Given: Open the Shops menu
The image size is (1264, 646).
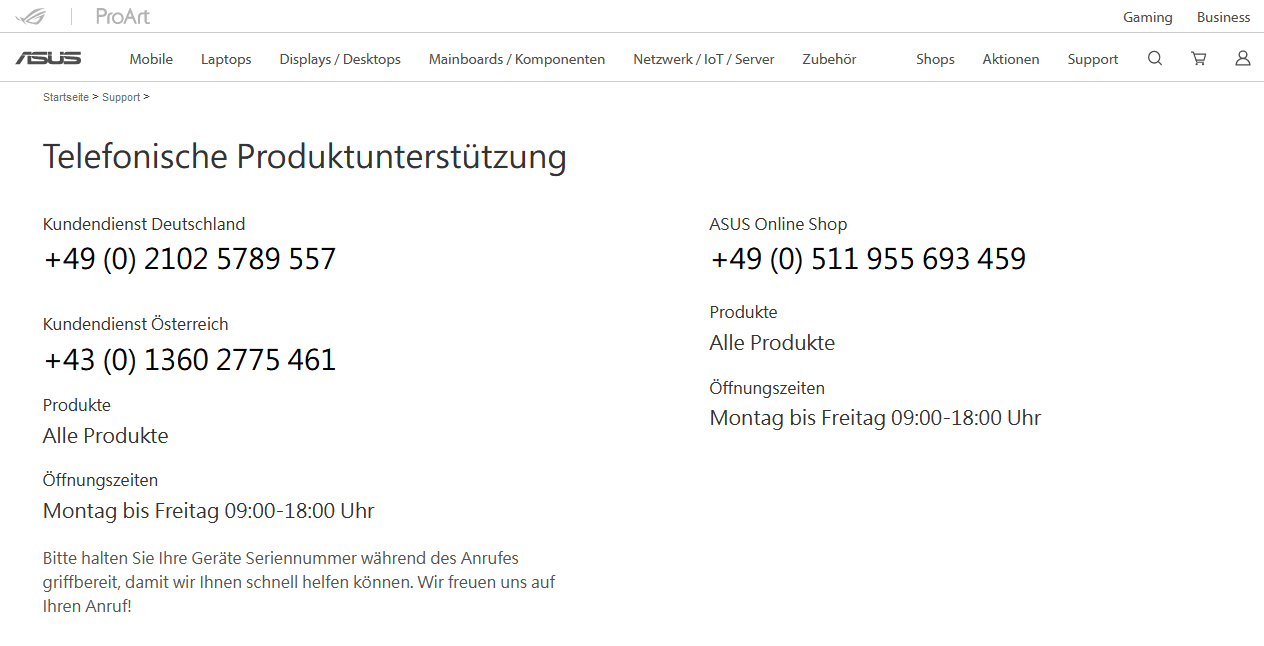Looking at the screenshot, I should [935, 59].
